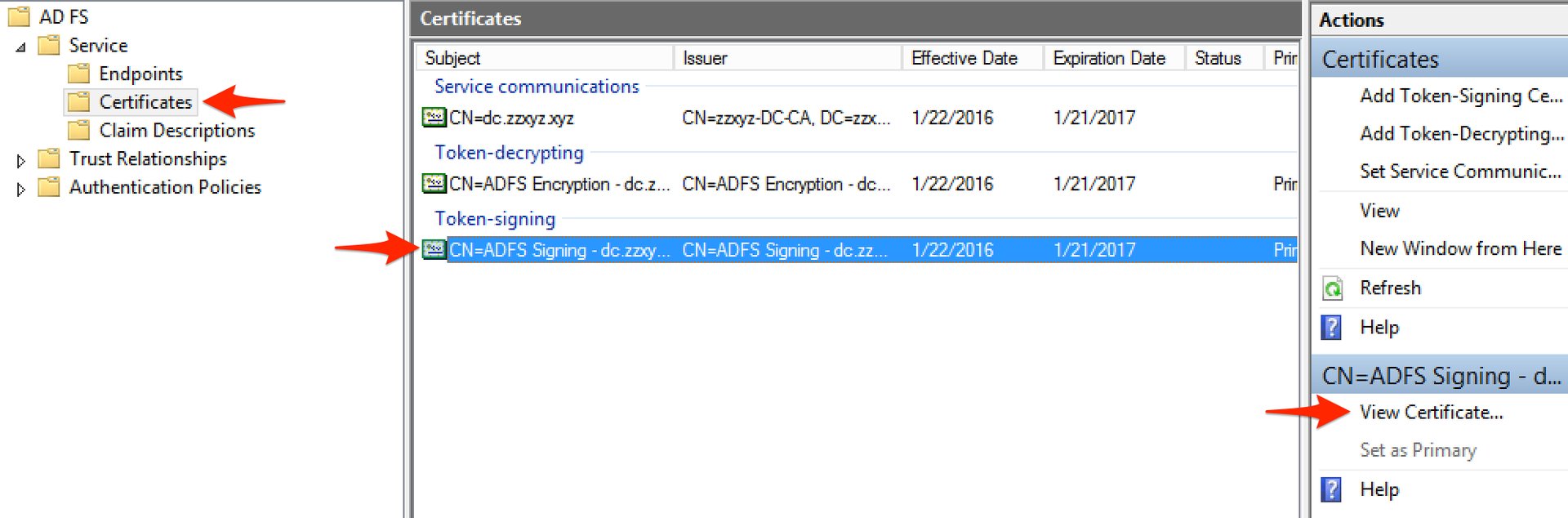Viewport: 1568px width, 518px height.
Task: Click the ADFS Signing certificate icon
Action: point(434,250)
